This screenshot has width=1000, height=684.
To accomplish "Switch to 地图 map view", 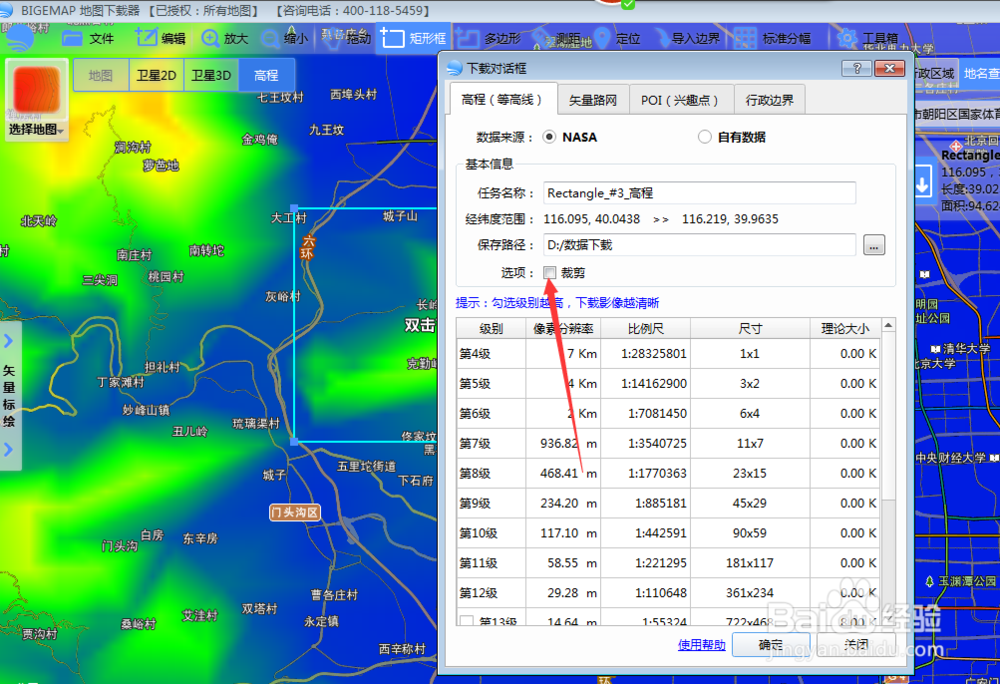I will coord(101,75).
